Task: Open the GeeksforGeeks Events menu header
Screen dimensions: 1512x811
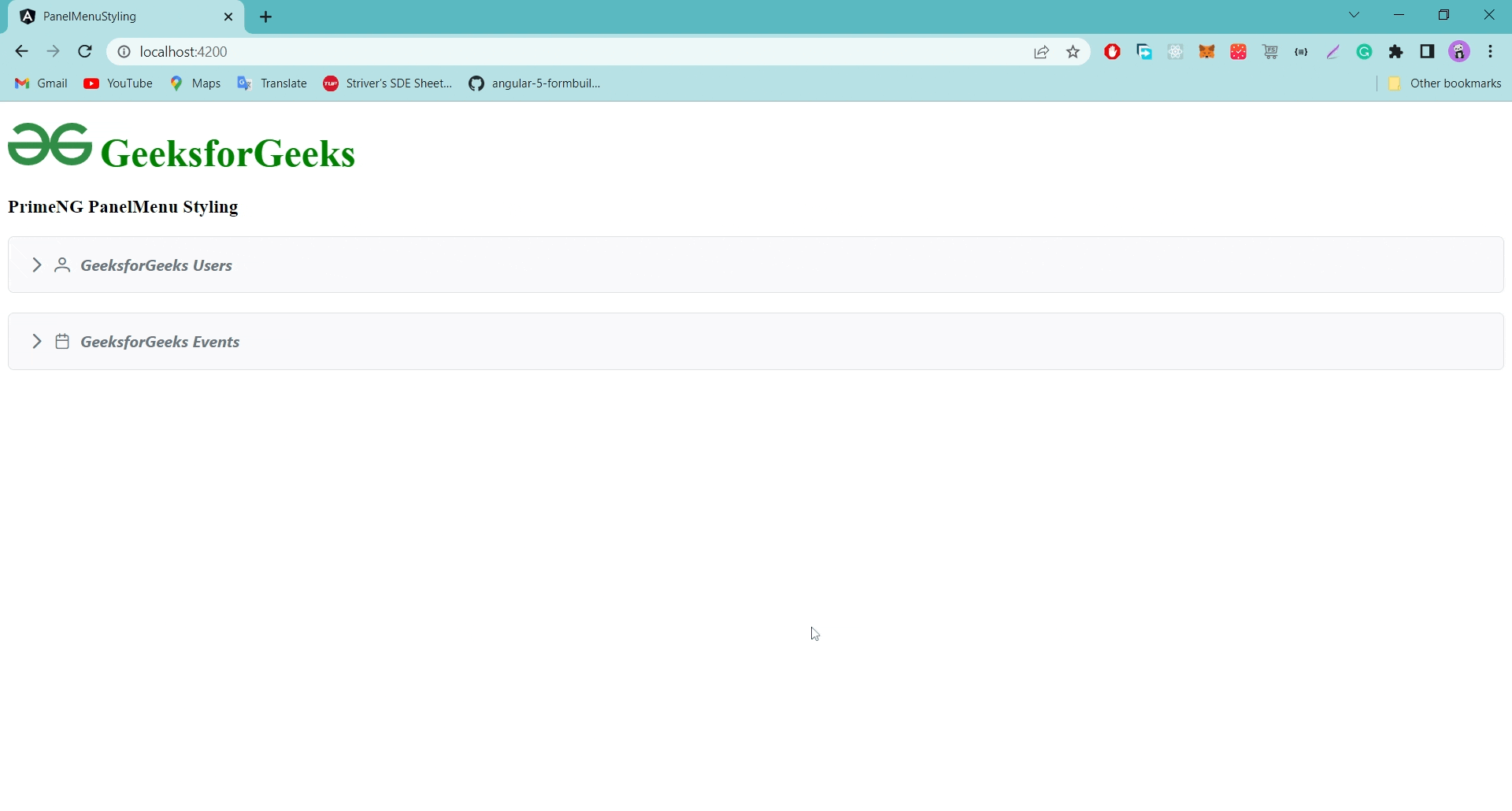Action: pos(756,342)
